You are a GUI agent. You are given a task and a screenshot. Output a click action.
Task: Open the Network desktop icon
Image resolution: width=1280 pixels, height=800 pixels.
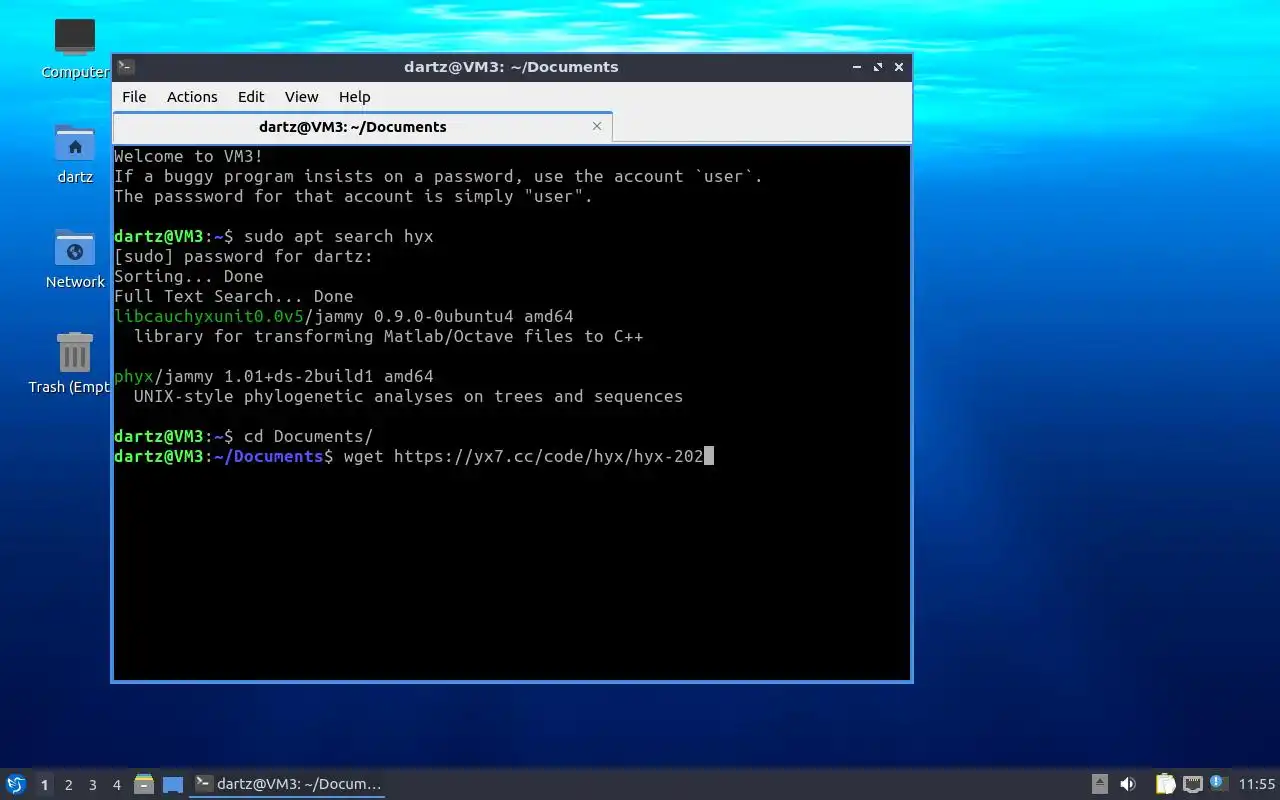[x=75, y=258]
